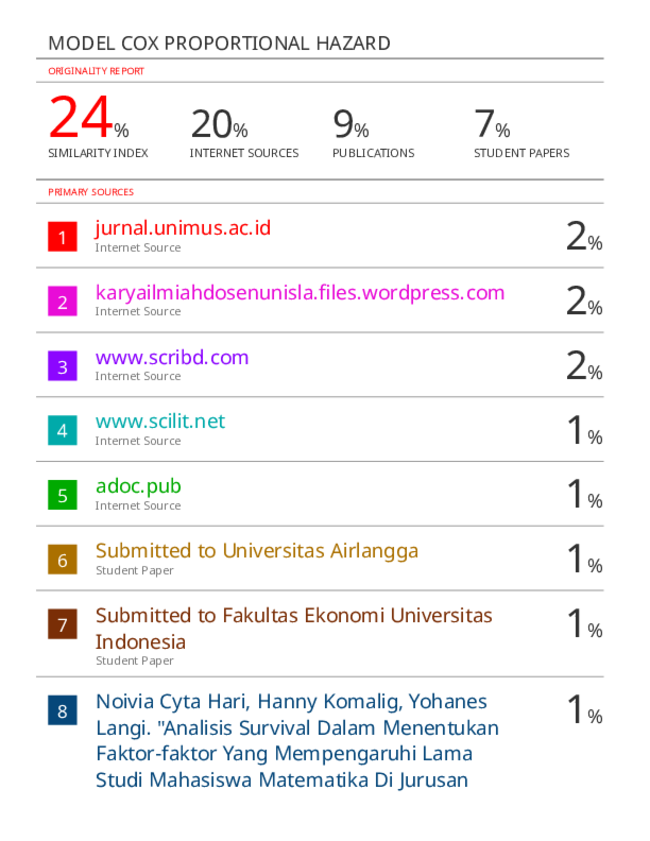Viewport: 650px width, 841px height.
Task: Open the www.scilit.net source link
Action: pos(160,422)
